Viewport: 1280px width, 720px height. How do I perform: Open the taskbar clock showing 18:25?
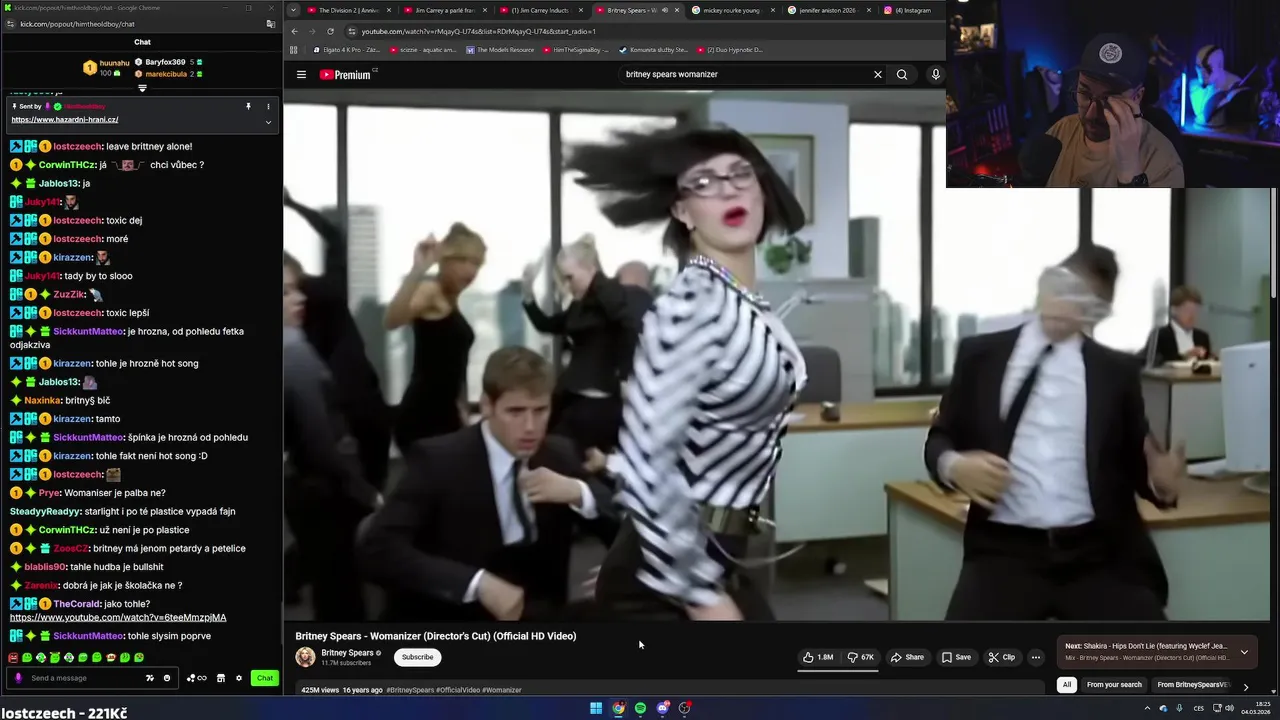click(1255, 708)
